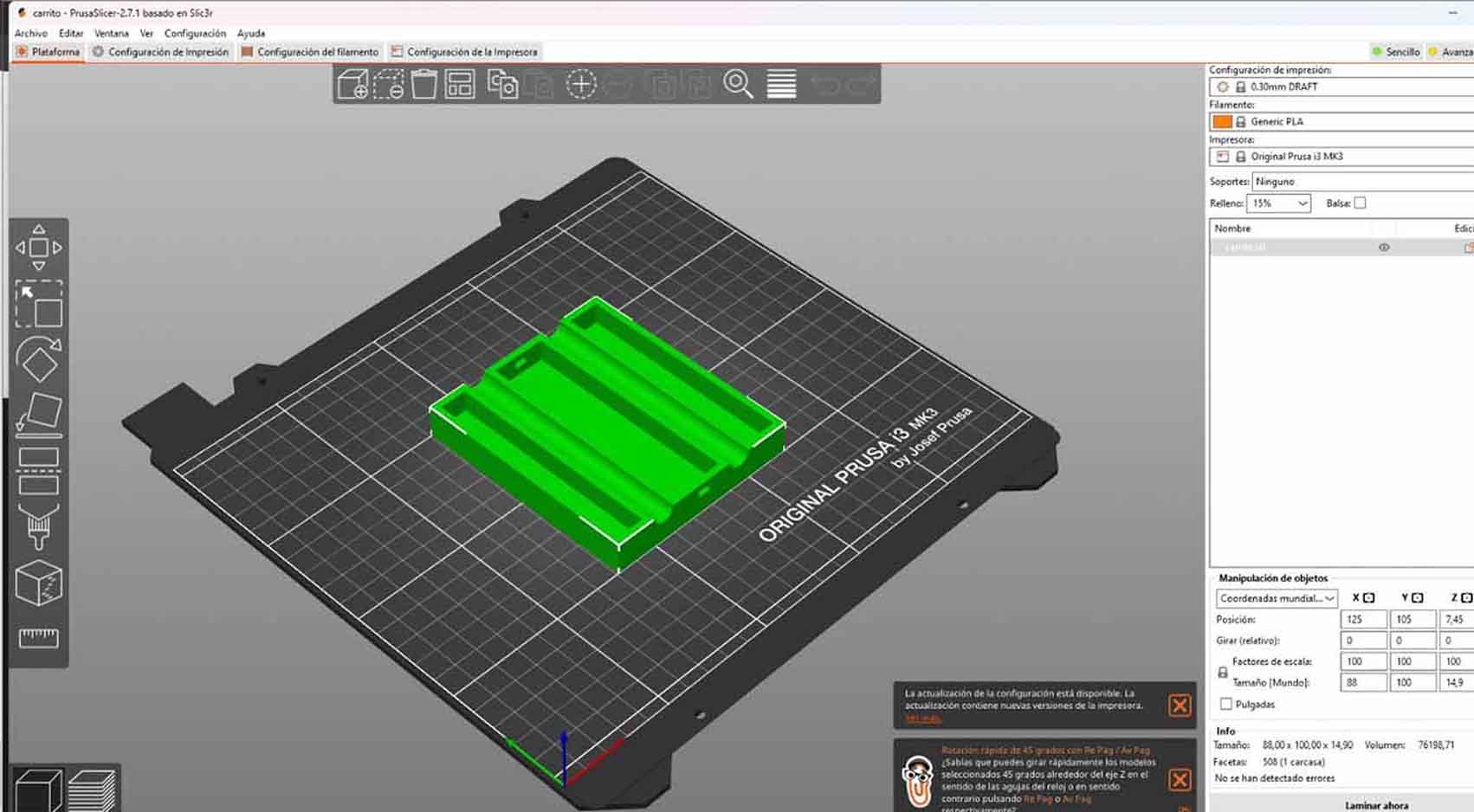This screenshot has height=812, width=1474.
Task: Click the Add model cube icon
Action: click(x=352, y=85)
